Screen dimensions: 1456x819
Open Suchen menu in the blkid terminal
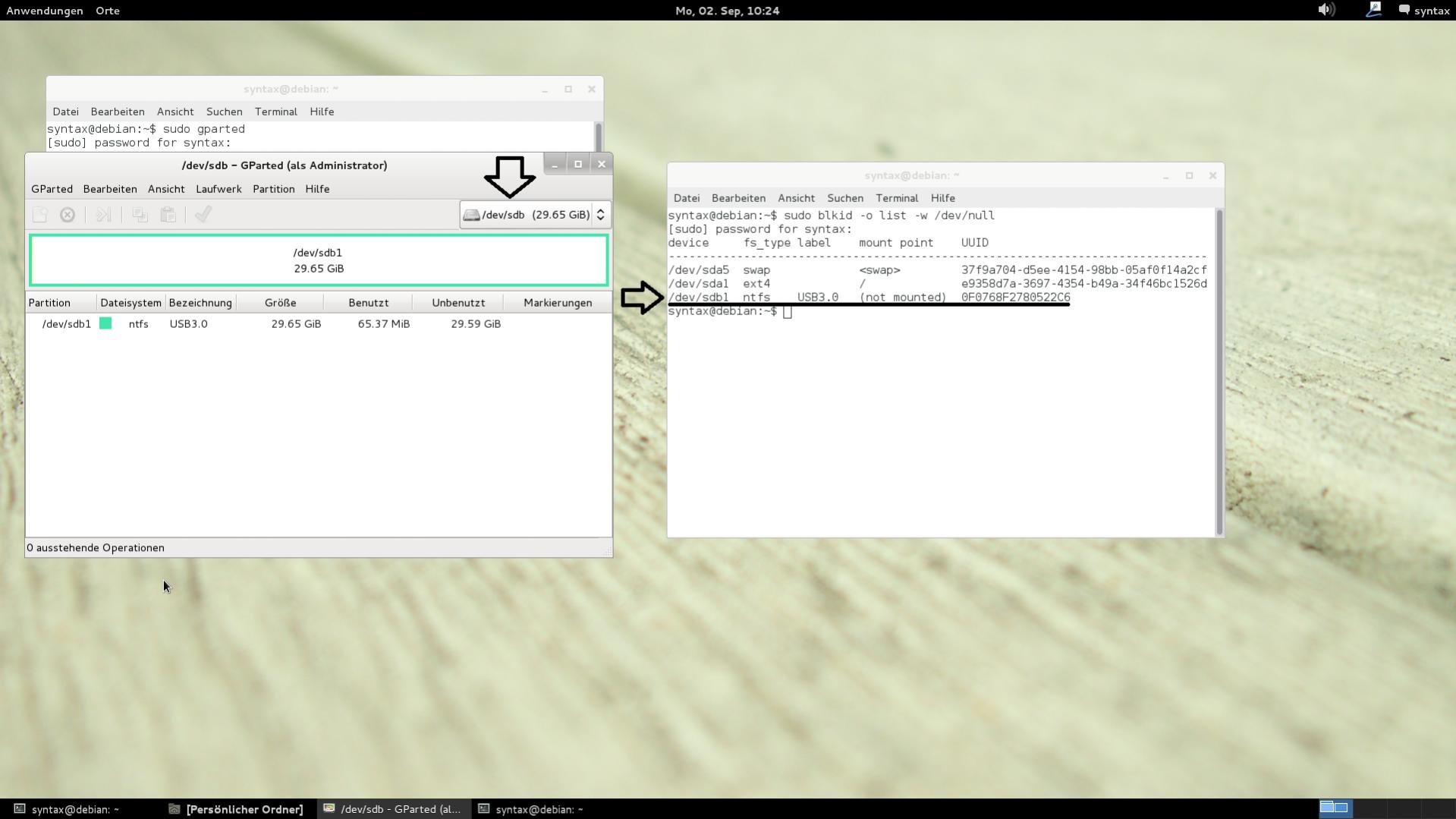(x=845, y=198)
